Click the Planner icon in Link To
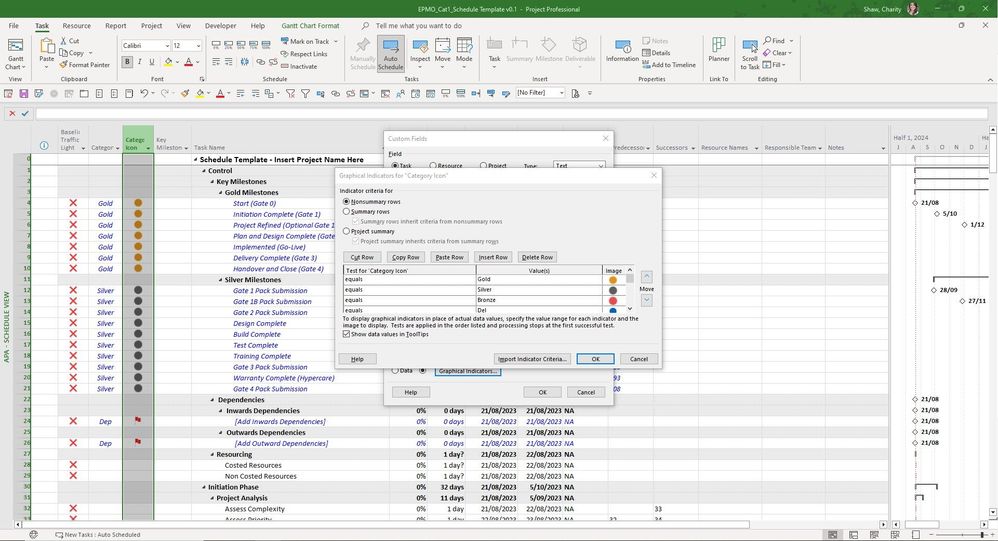Image resolution: width=998 pixels, height=541 pixels. coord(719,45)
